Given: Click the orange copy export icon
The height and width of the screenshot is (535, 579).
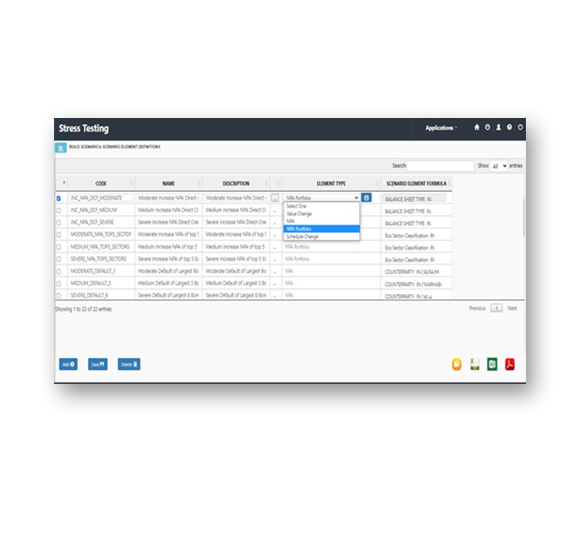Looking at the screenshot, I should 457,364.
